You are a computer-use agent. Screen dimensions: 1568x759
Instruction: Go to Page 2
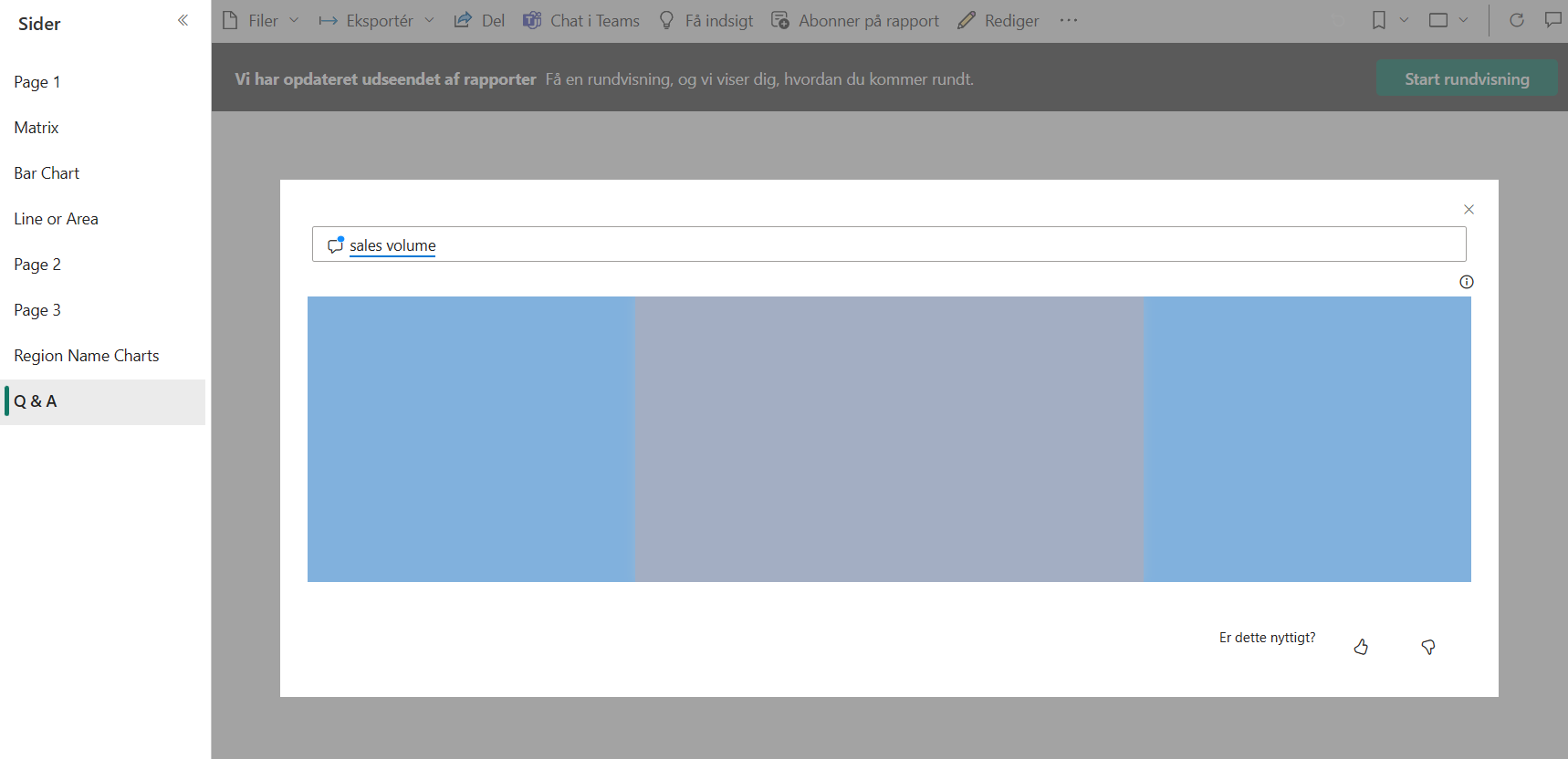[x=102, y=265]
